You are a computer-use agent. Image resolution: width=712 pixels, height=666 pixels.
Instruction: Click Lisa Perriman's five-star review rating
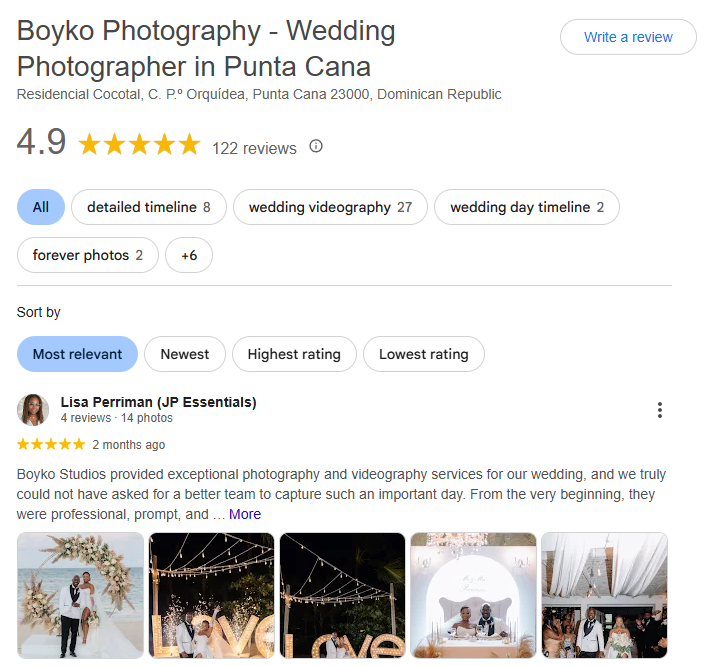pos(51,444)
